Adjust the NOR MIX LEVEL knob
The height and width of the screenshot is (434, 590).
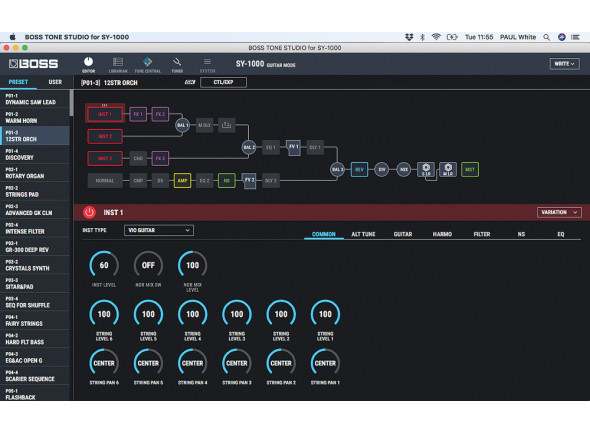193,265
